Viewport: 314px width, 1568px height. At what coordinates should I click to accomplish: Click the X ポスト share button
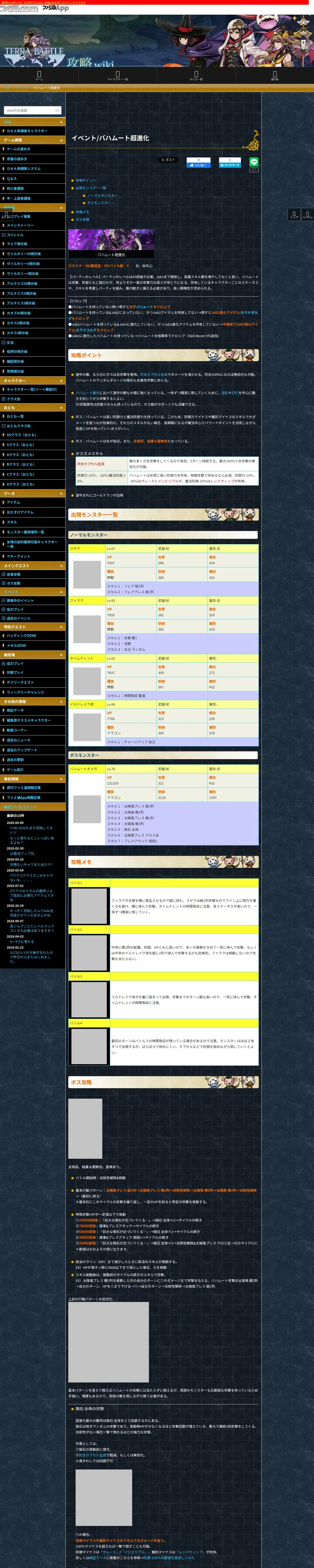[168, 160]
